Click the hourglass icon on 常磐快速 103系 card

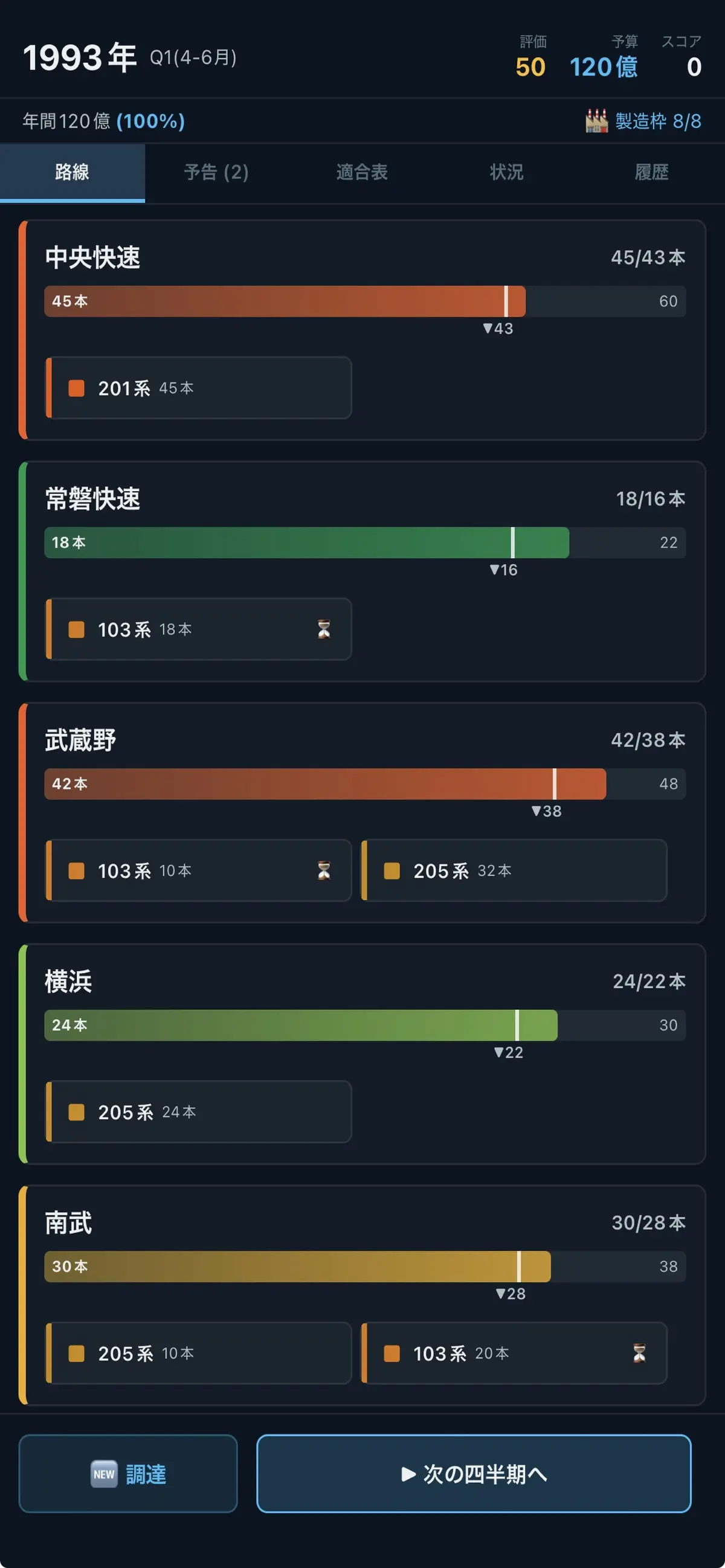[x=324, y=629]
